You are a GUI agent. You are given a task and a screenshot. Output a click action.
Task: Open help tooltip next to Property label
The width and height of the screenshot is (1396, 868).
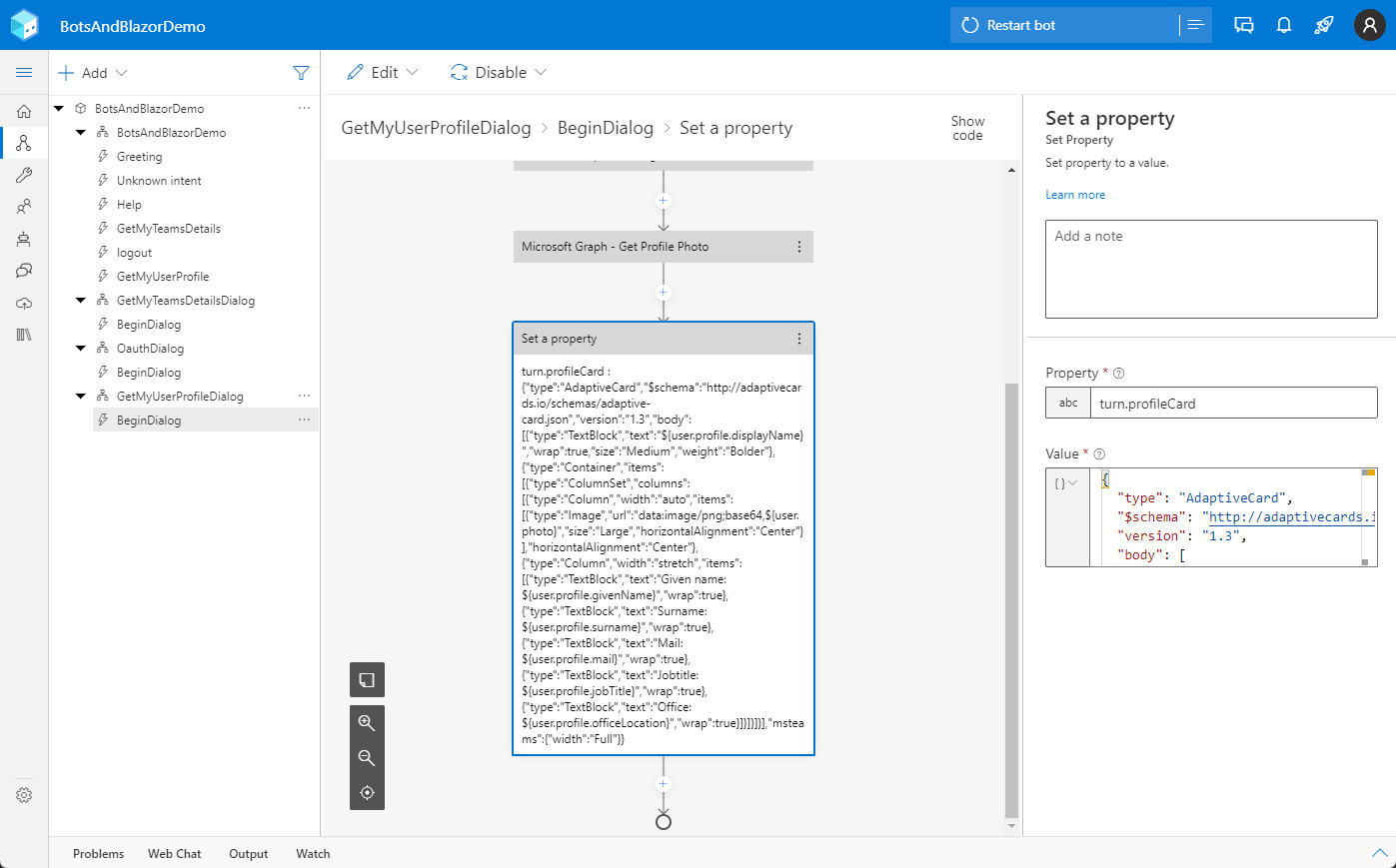[1119, 374]
